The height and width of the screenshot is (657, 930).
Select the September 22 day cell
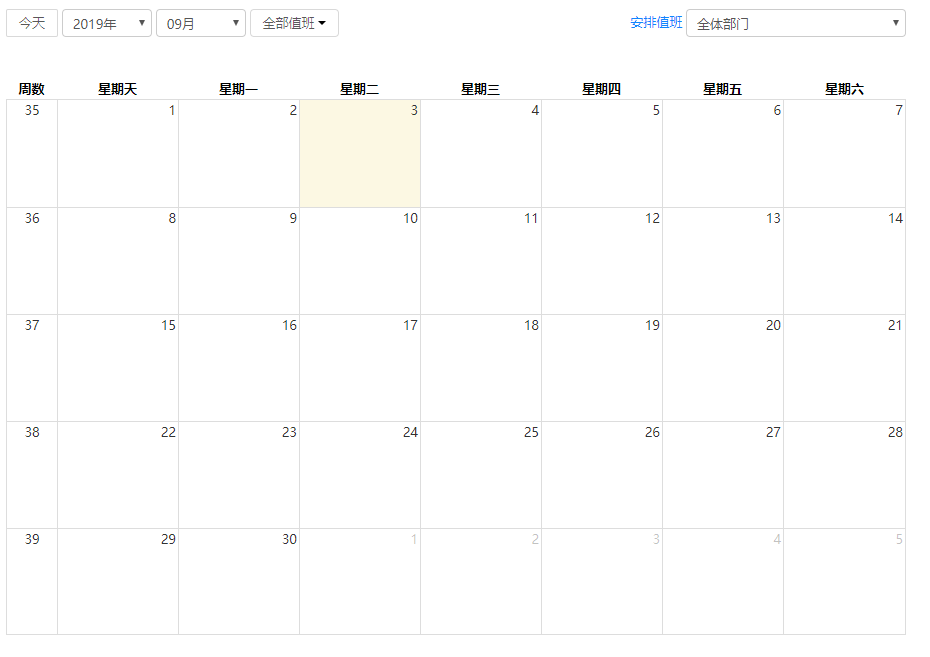pyautogui.click(x=118, y=475)
